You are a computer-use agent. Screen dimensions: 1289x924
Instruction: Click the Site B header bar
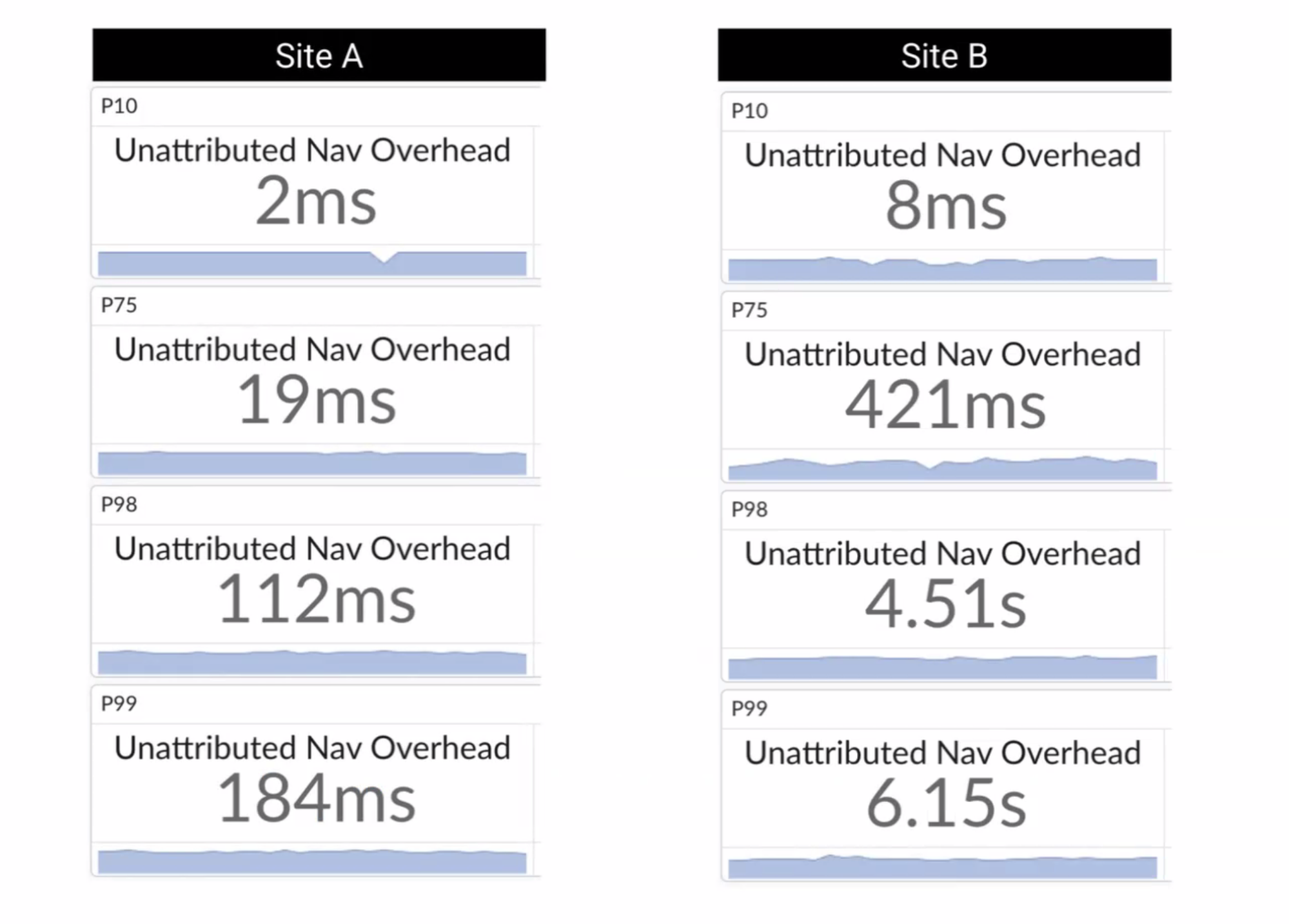[x=944, y=55]
